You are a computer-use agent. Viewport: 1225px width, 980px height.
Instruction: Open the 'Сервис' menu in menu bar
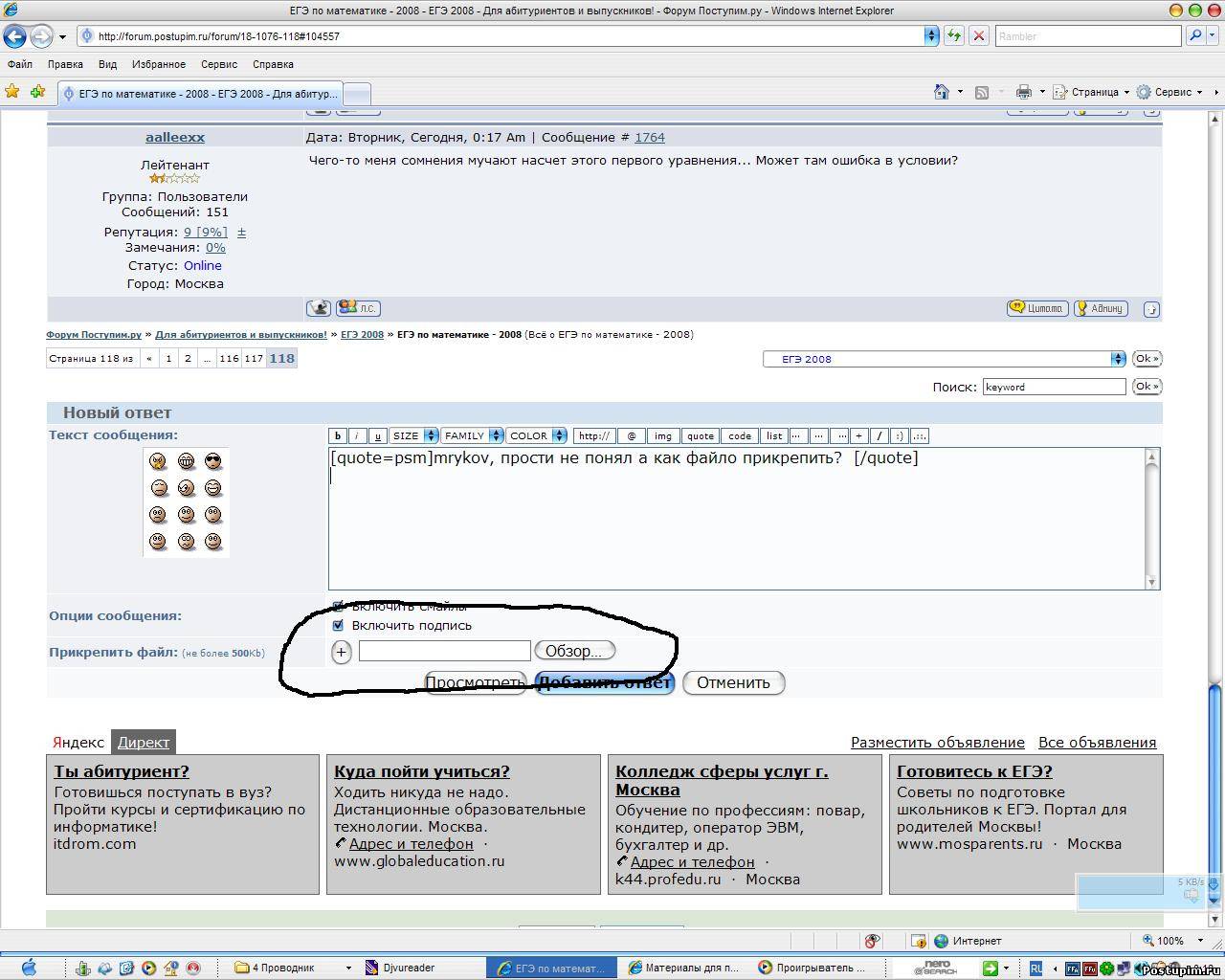218,64
